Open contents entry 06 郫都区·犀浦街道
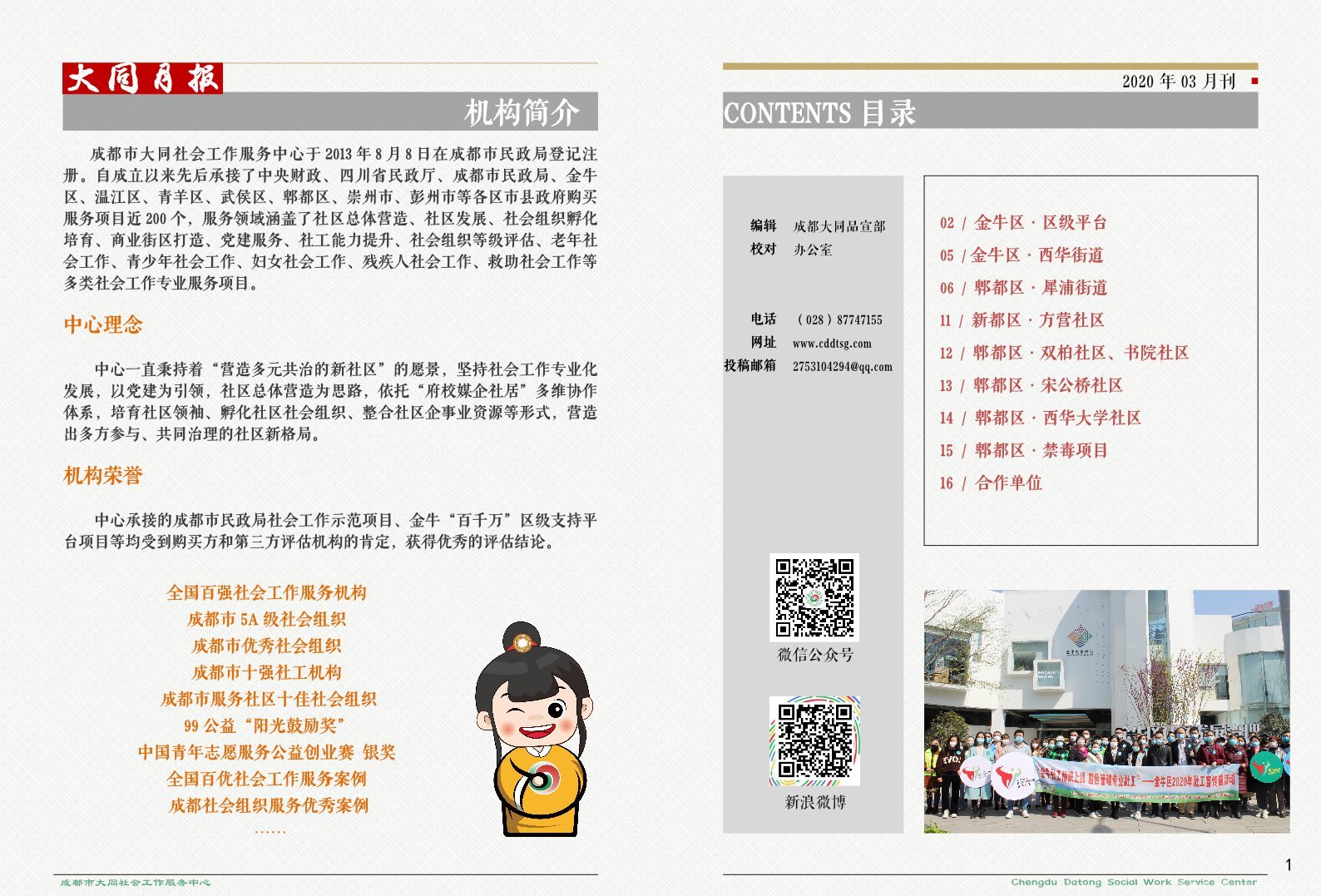 click(1023, 288)
